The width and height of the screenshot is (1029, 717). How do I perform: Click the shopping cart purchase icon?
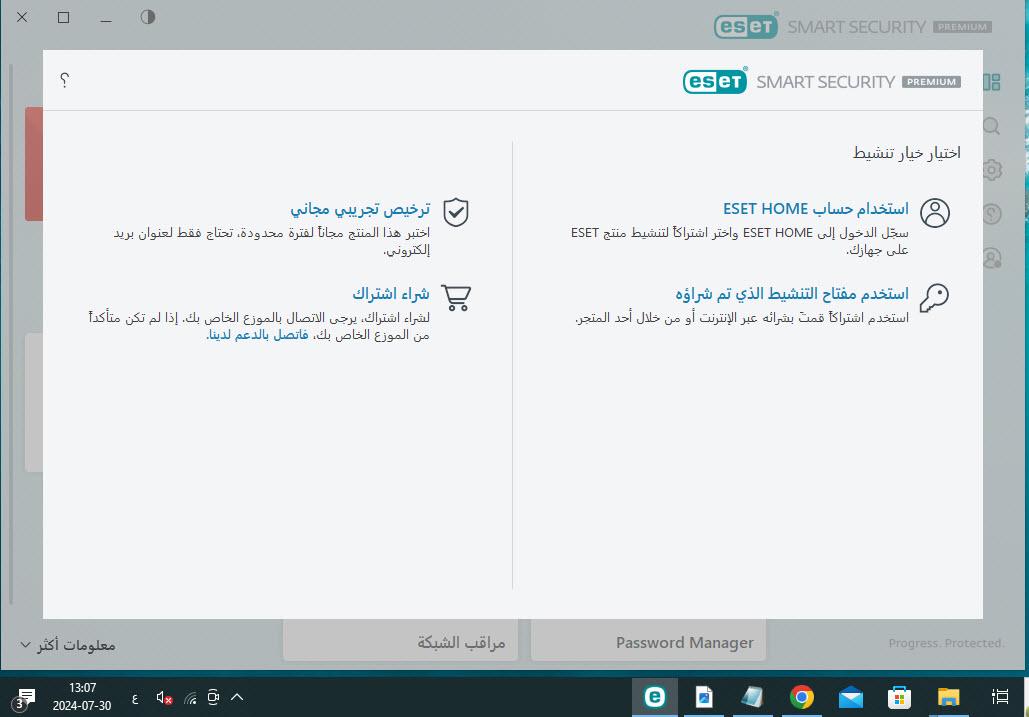456,298
